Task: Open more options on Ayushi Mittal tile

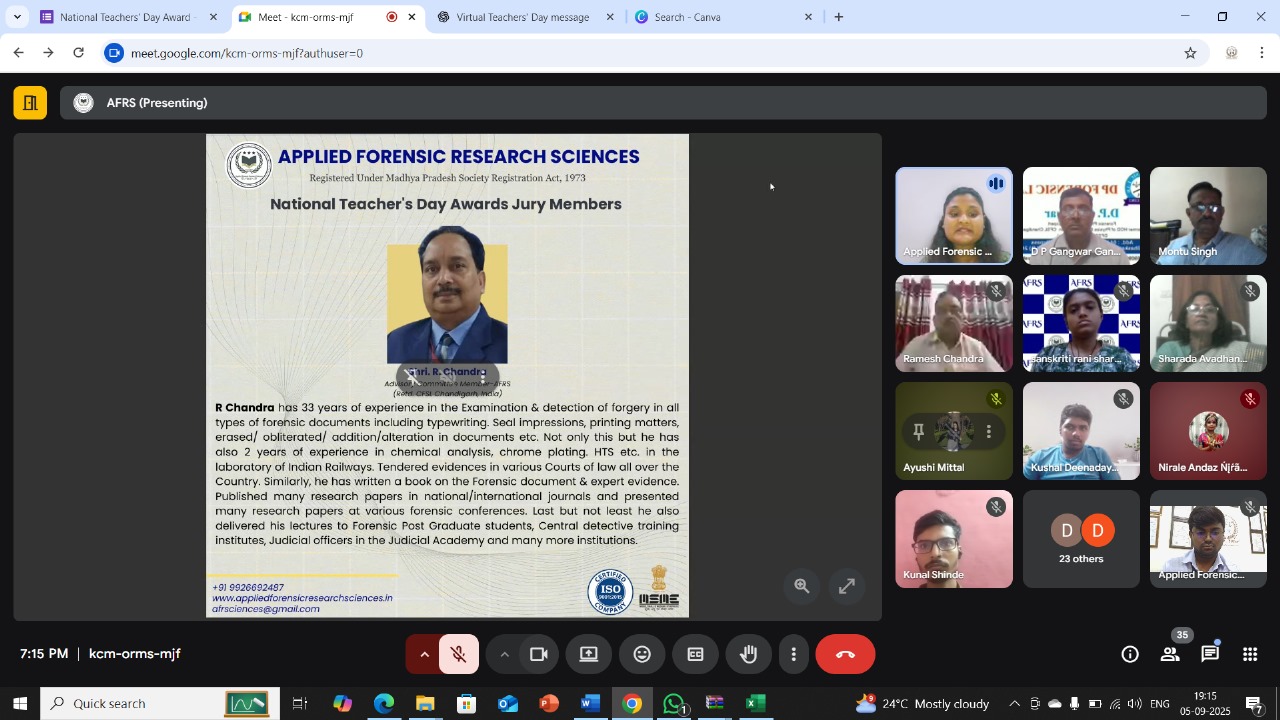Action: (x=989, y=432)
